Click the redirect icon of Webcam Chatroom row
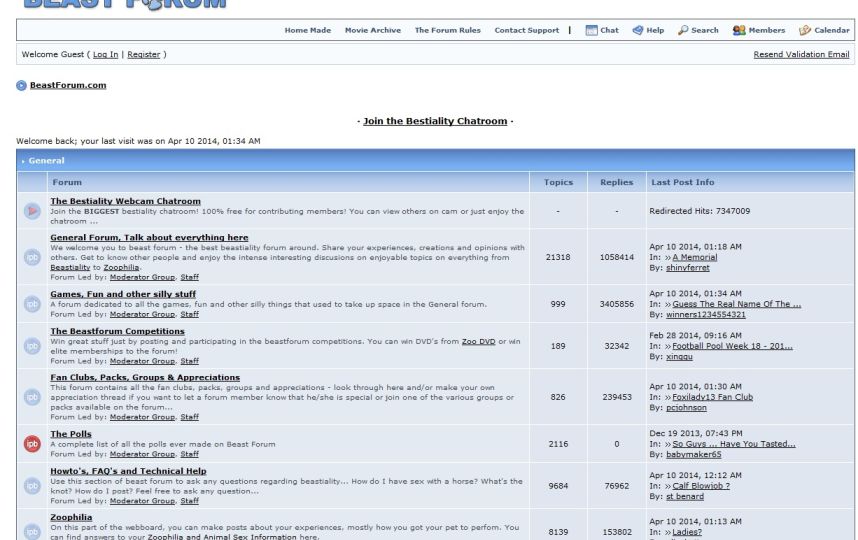This screenshot has width=858, height=540. coord(32,211)
